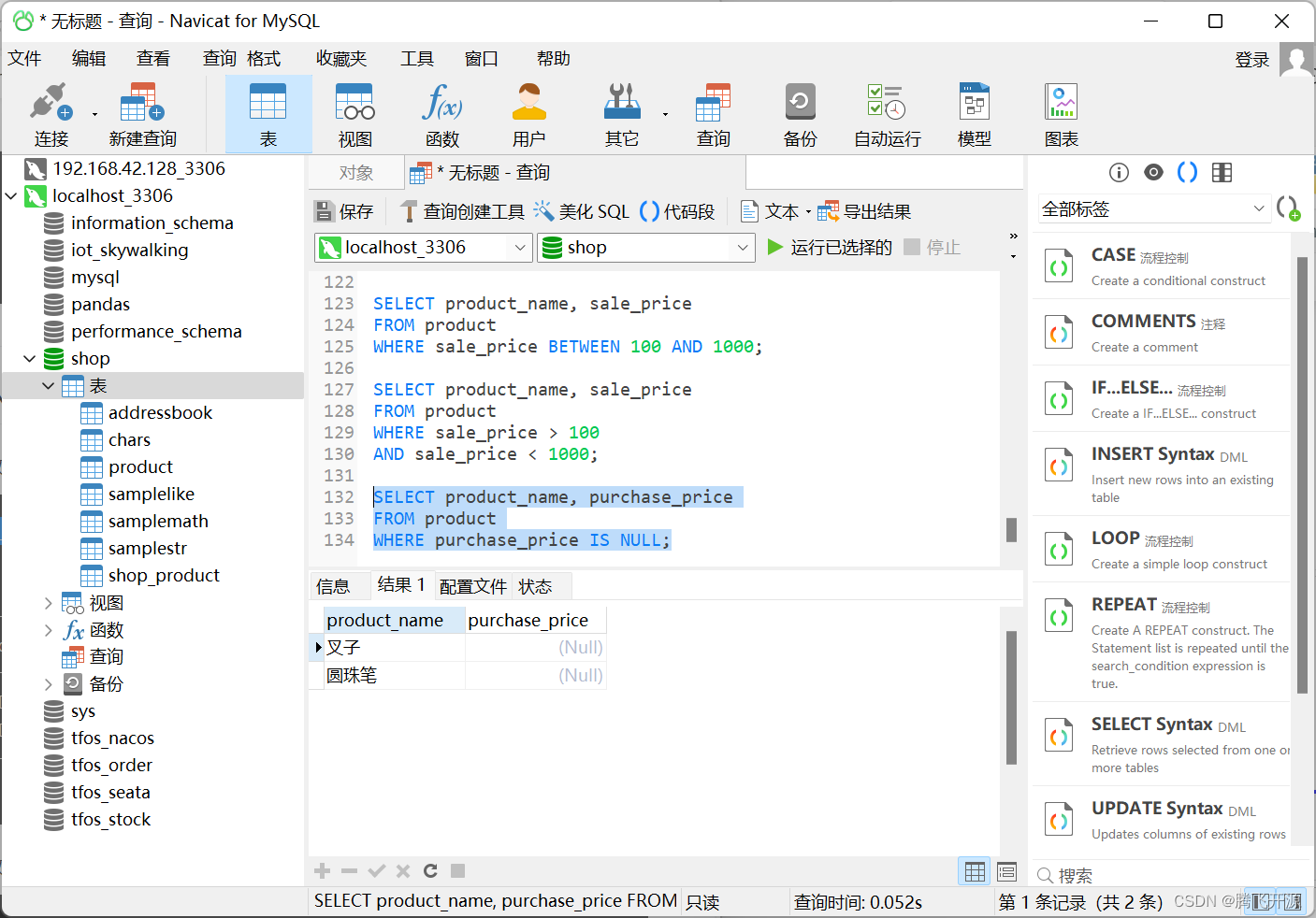Switch to the Profile (配置文件) tab

click(x=473, y=587)
